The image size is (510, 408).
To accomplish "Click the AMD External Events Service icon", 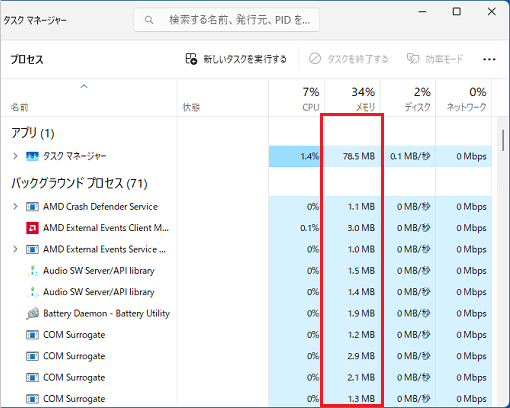I will click(x=32, y=249).
